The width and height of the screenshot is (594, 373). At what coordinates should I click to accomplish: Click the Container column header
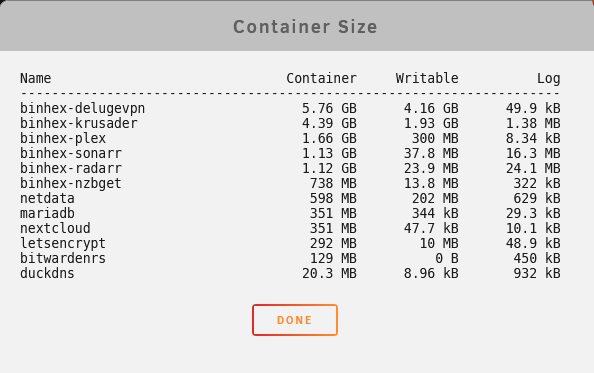321,78
